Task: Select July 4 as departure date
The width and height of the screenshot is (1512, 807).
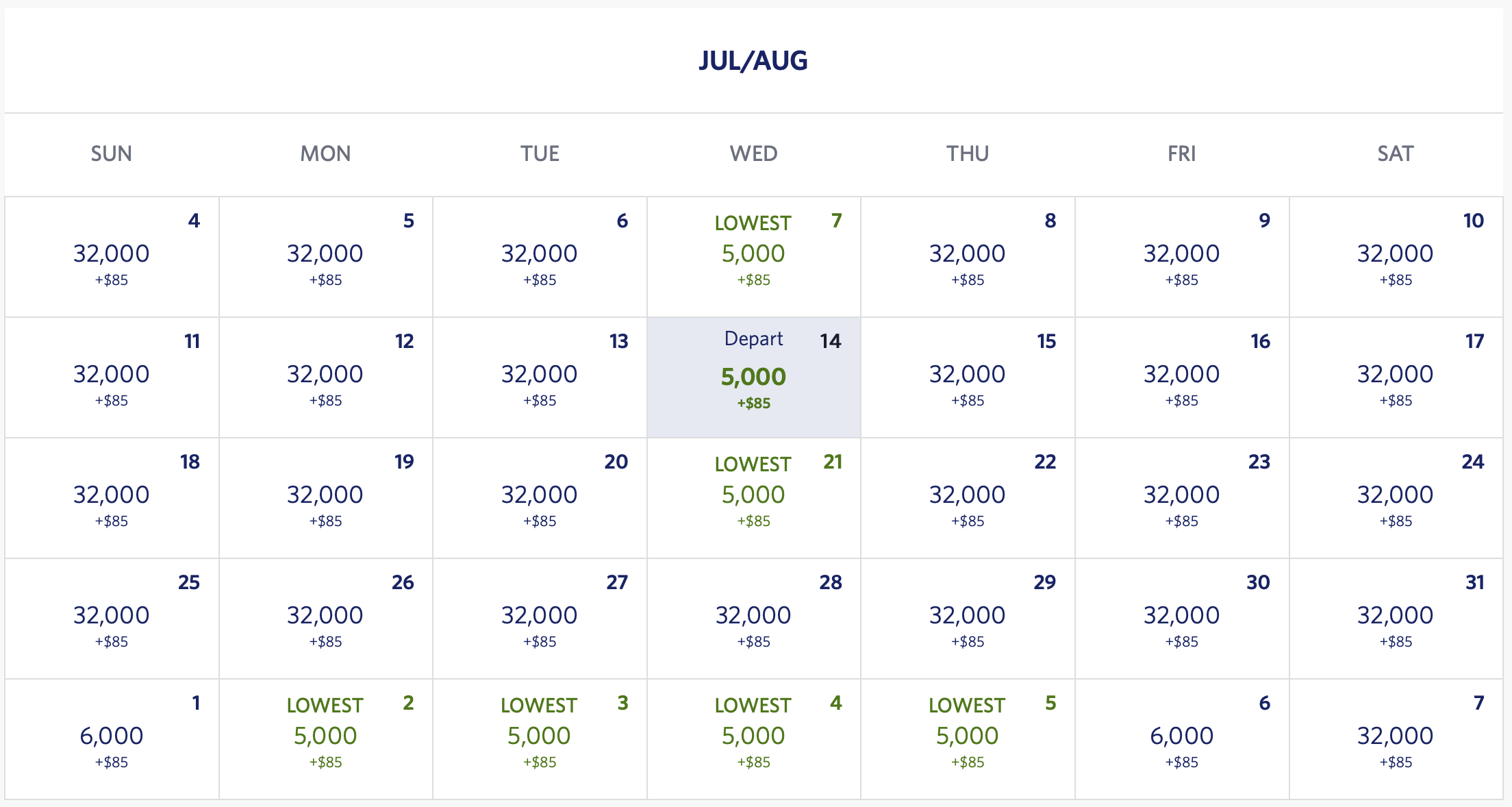Action: pos(113,253)
